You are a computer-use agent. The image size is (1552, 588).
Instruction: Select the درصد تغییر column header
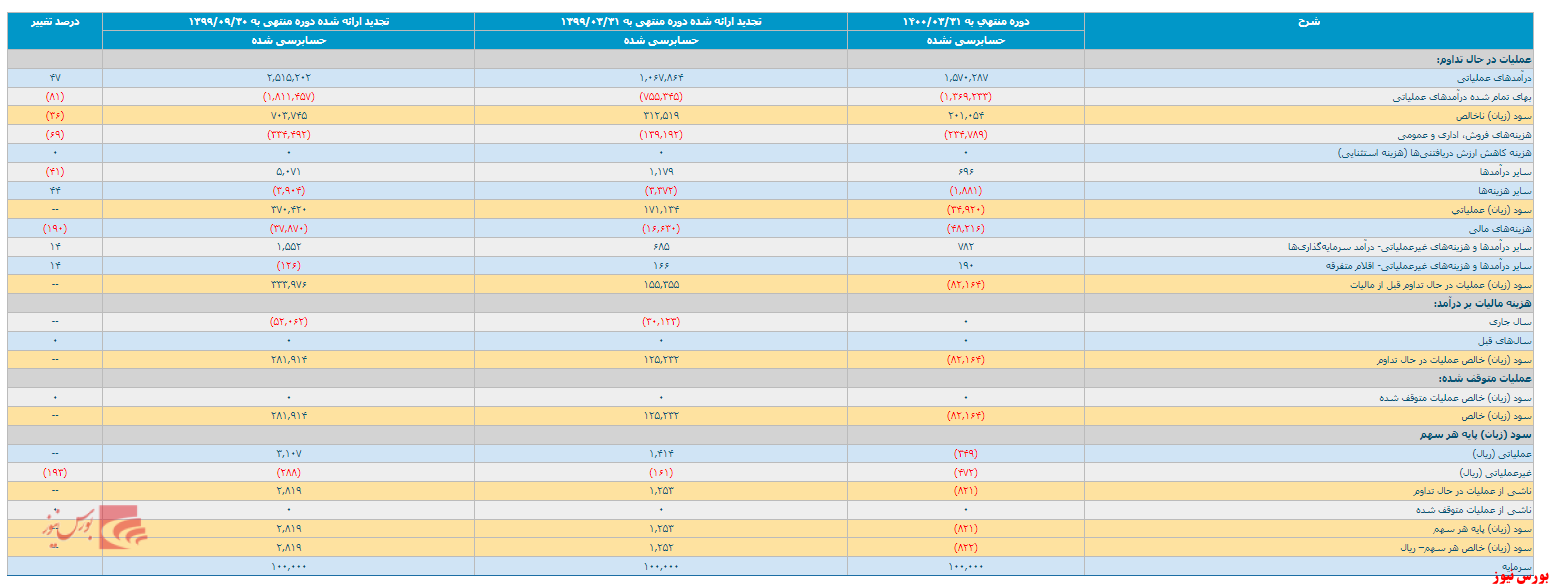click(55, 21)
